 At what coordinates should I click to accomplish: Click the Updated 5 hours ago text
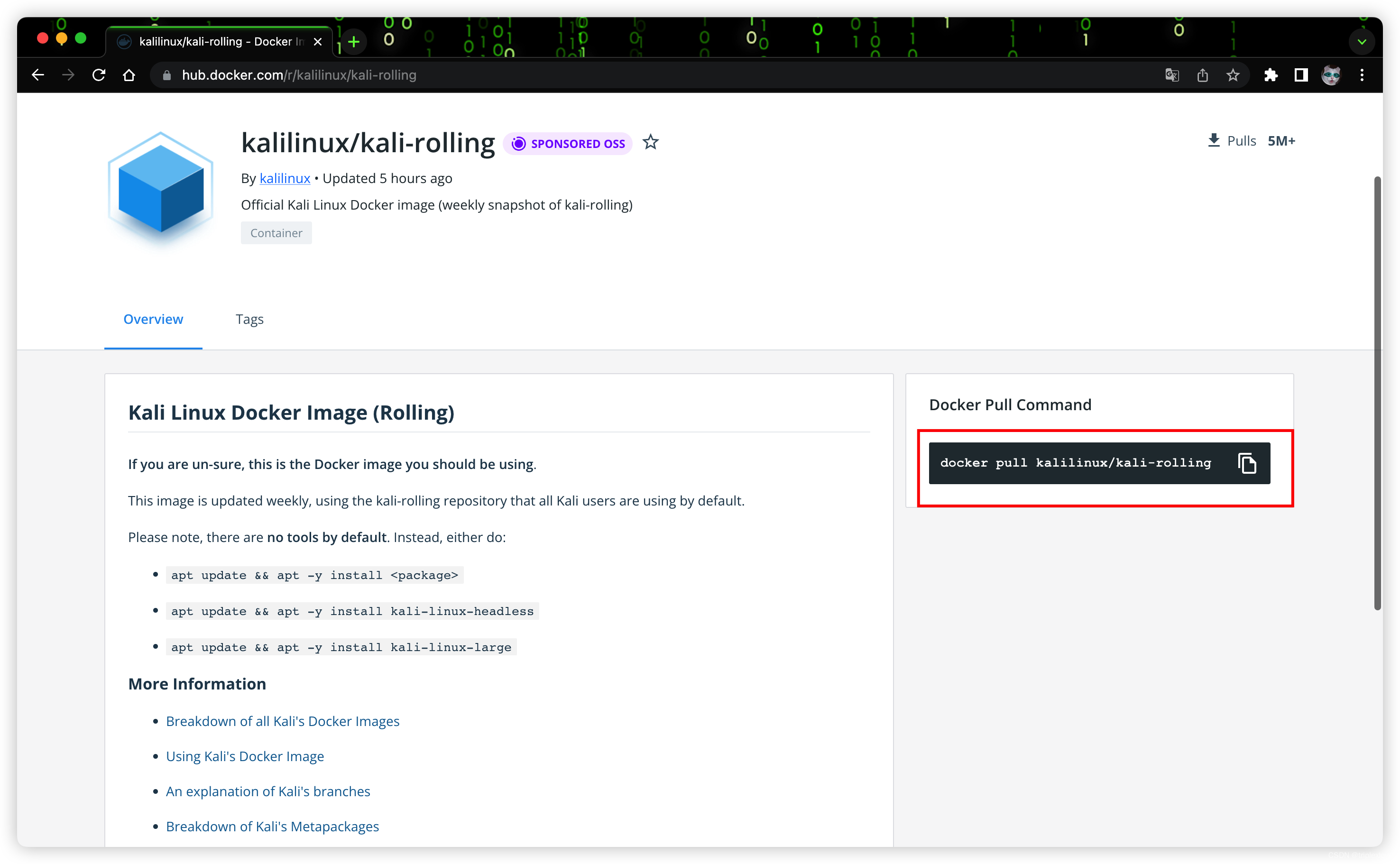387,178
